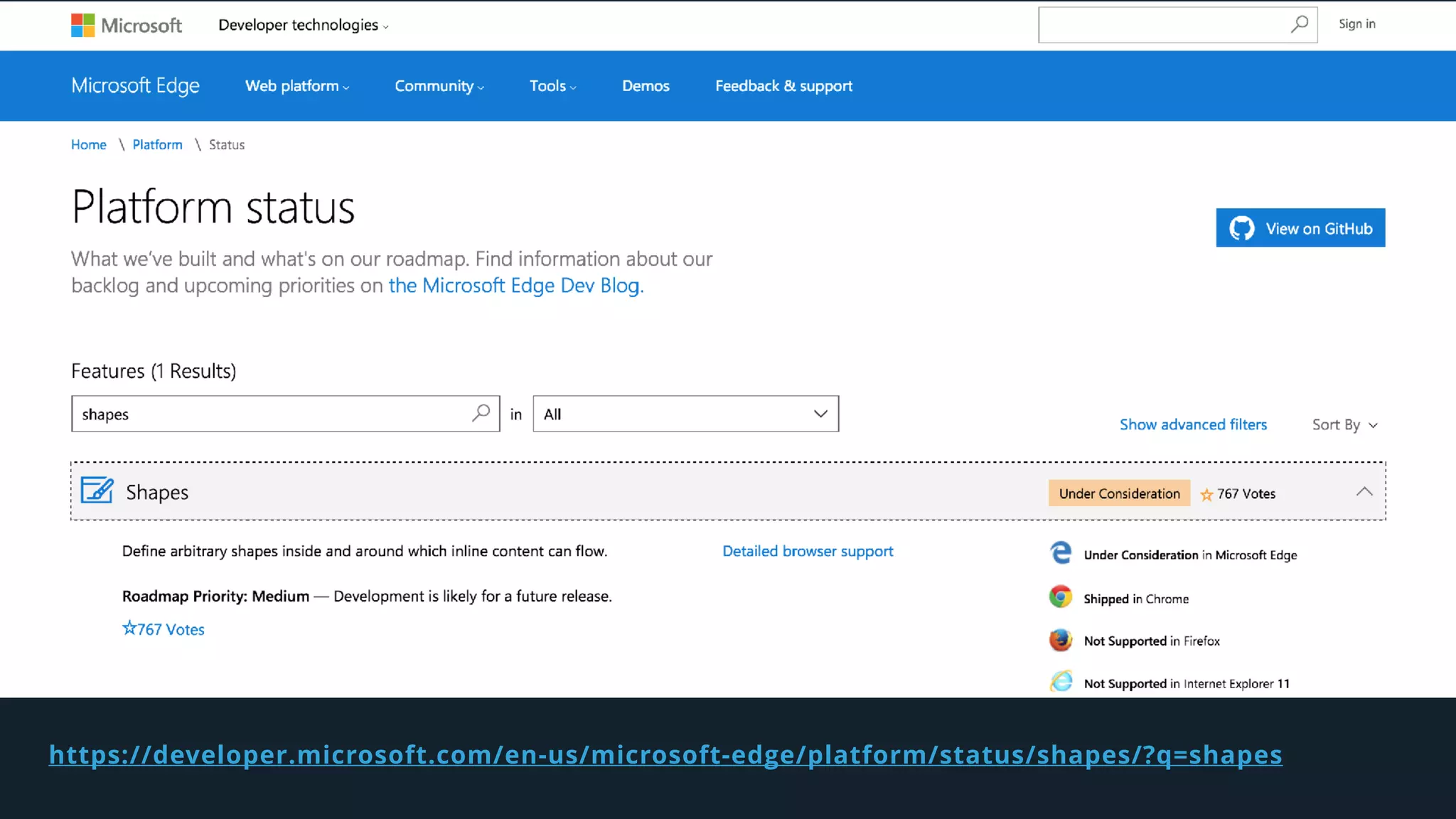Image resolution: width=1456 pixels, height=819 pixels.
Task: Click View on GitHub button
Action: (x=1300, y=227)
